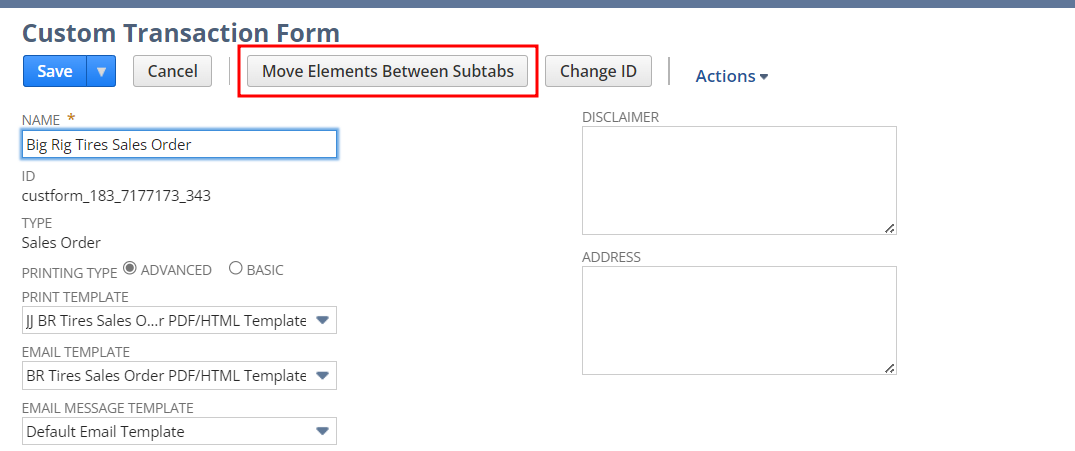
Task: Click the Cancel button
Action: coord(172,71)
